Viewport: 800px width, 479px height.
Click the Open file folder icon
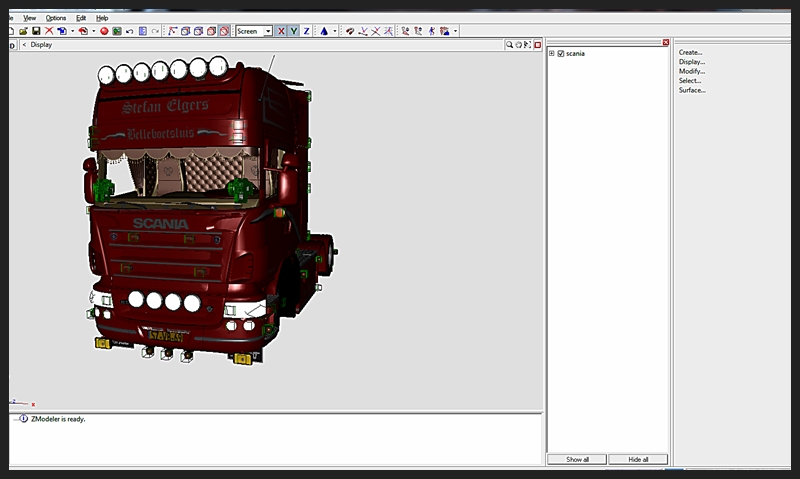22,31
